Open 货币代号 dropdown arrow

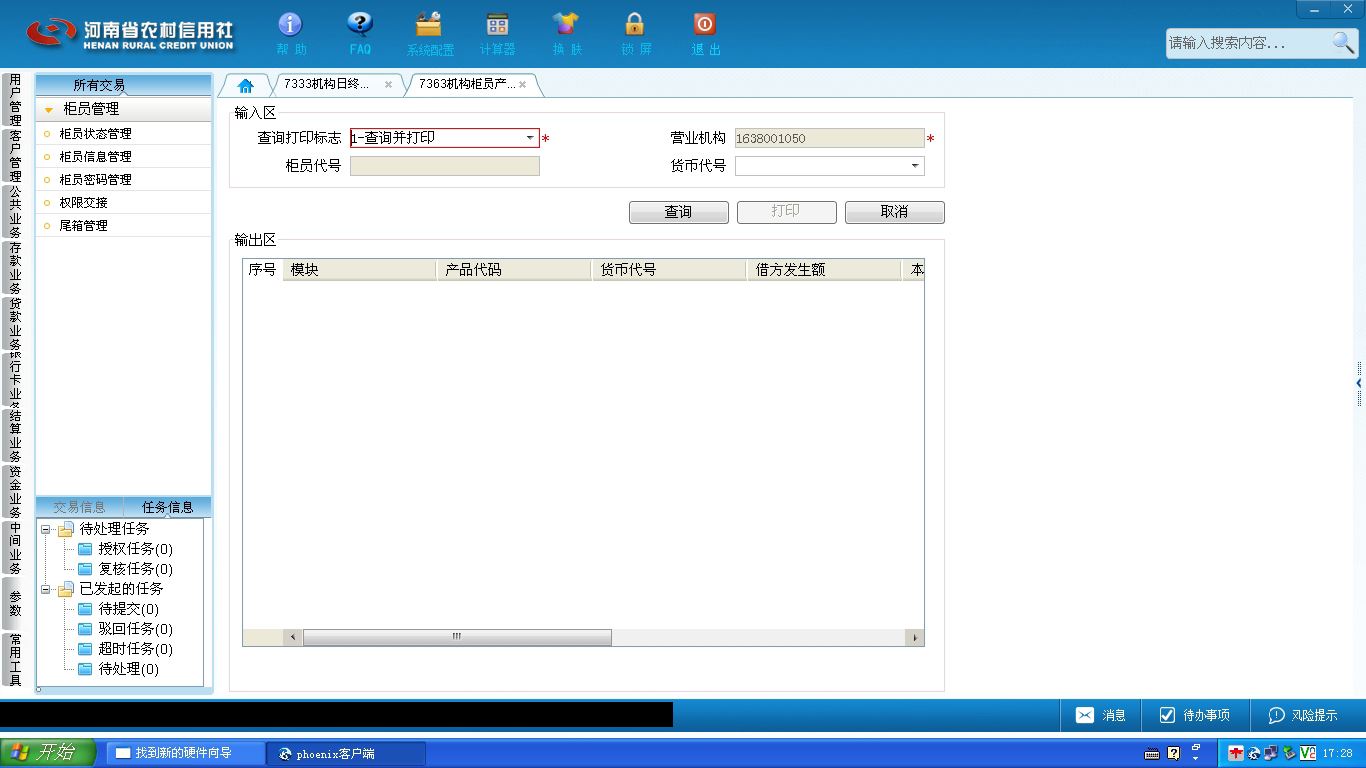pos(915,166)
